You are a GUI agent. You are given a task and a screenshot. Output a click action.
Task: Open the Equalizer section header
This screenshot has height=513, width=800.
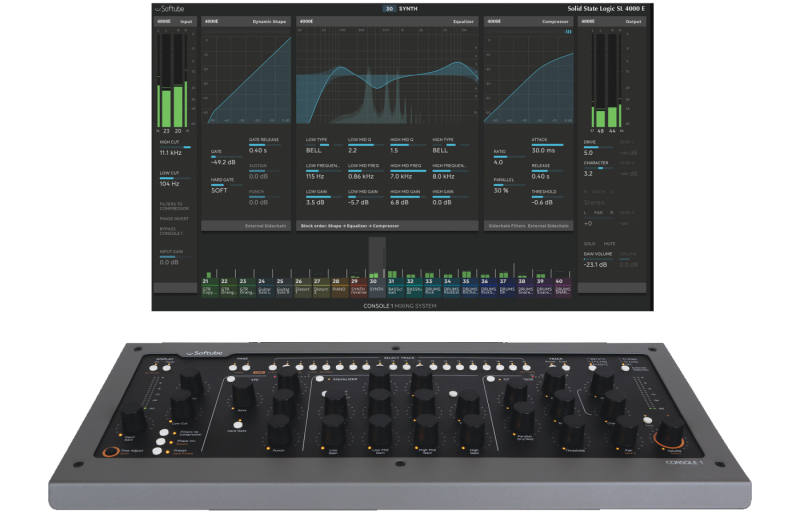point(387,21)
